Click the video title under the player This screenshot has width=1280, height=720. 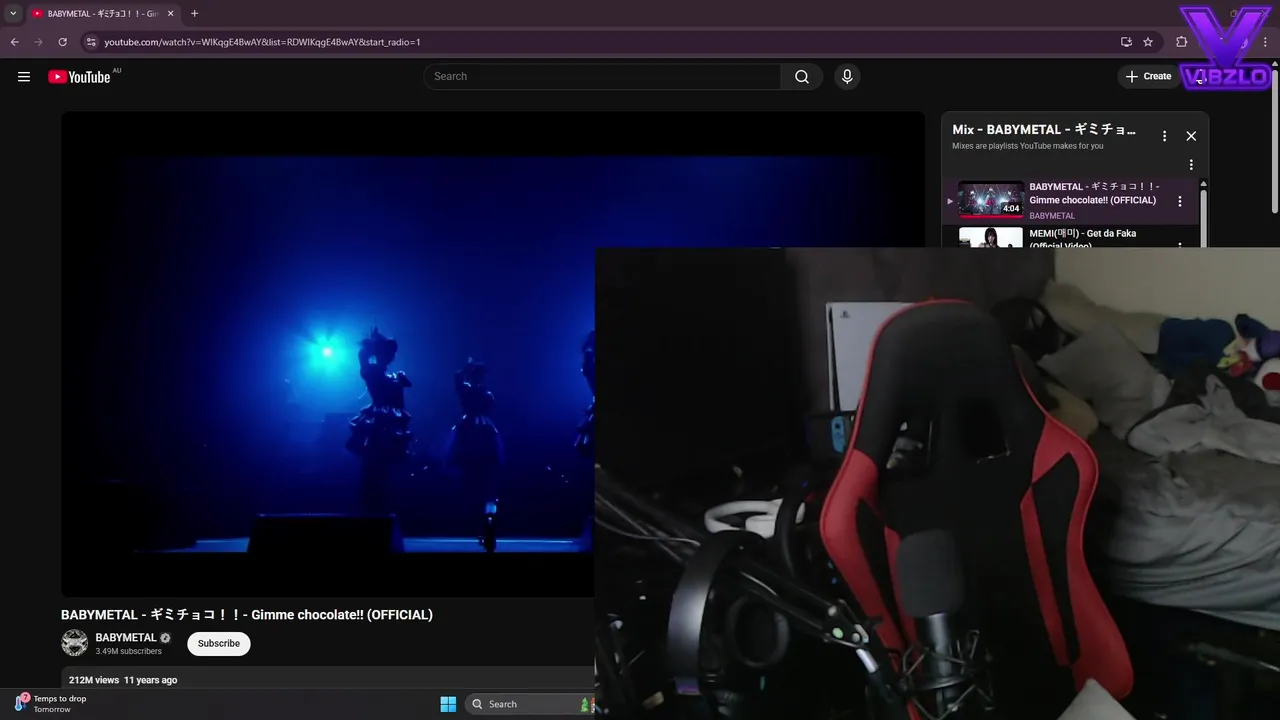(x=247, y=615)
